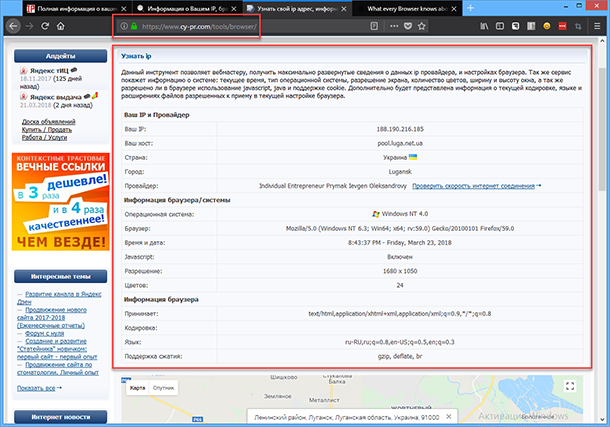Viewport: 610px width, 427px height.
Task: Open 'Проверить скорость интернет соединения' link
Action: click(x=473, y=186)
